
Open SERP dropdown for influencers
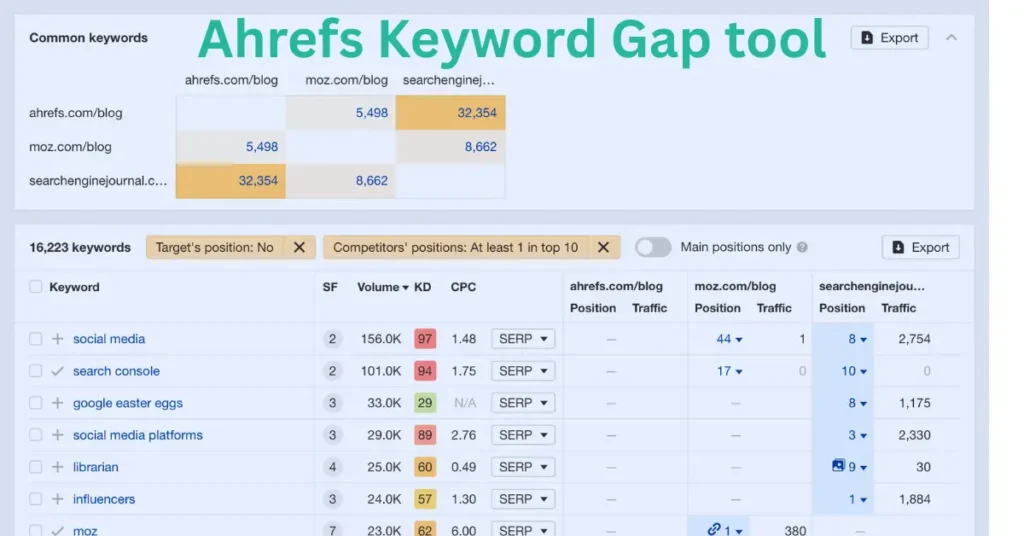pyautogui.click(x=523, y=499)
